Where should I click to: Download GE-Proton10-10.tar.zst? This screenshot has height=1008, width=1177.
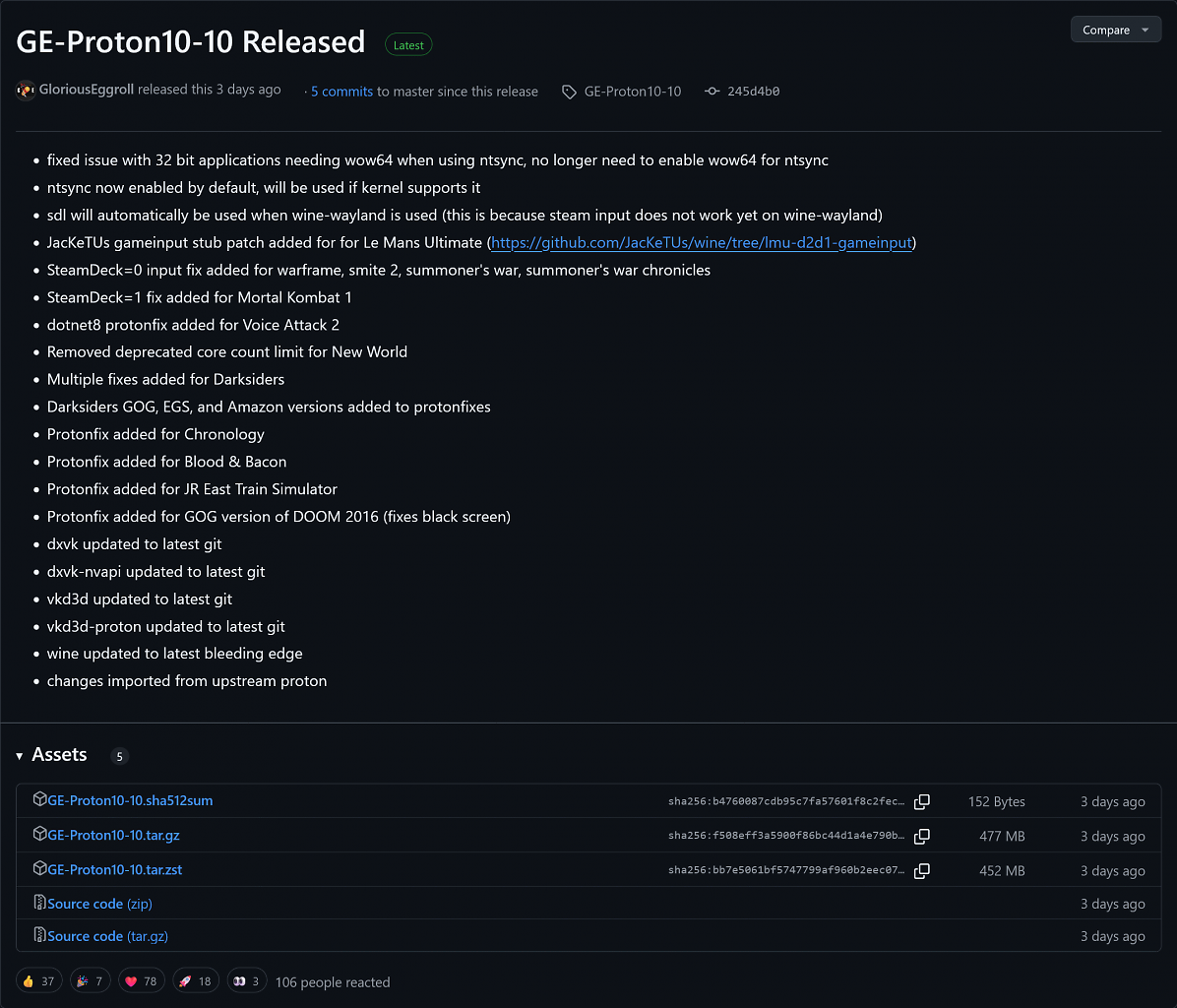click(115, 870)
